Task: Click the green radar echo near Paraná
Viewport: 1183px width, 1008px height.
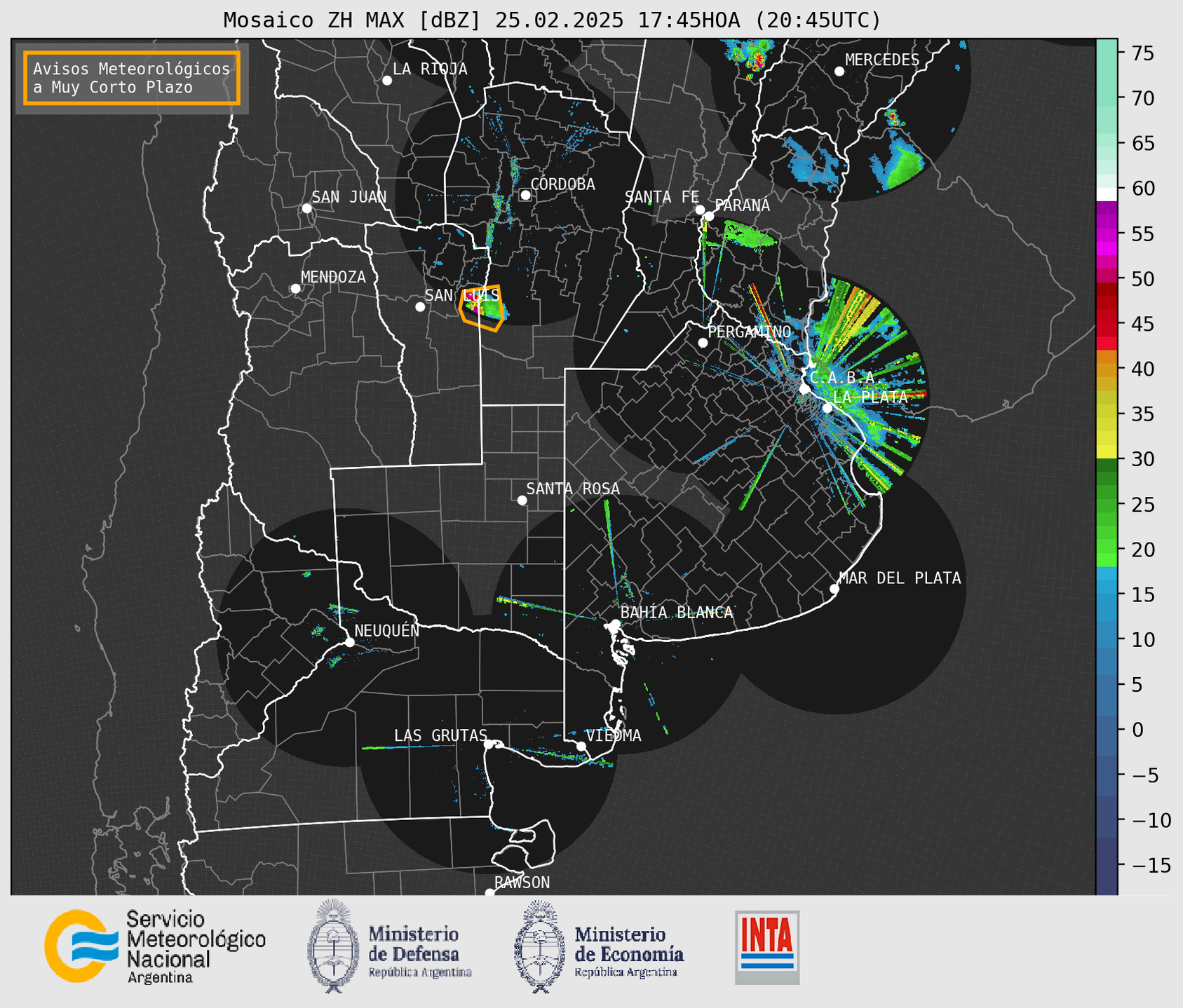Action: click(x=749, y=233)
